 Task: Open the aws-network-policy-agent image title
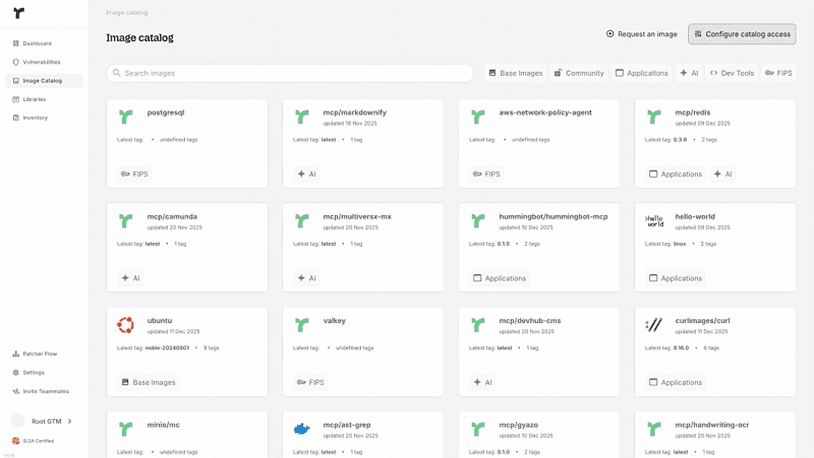(x=545, y=113)
